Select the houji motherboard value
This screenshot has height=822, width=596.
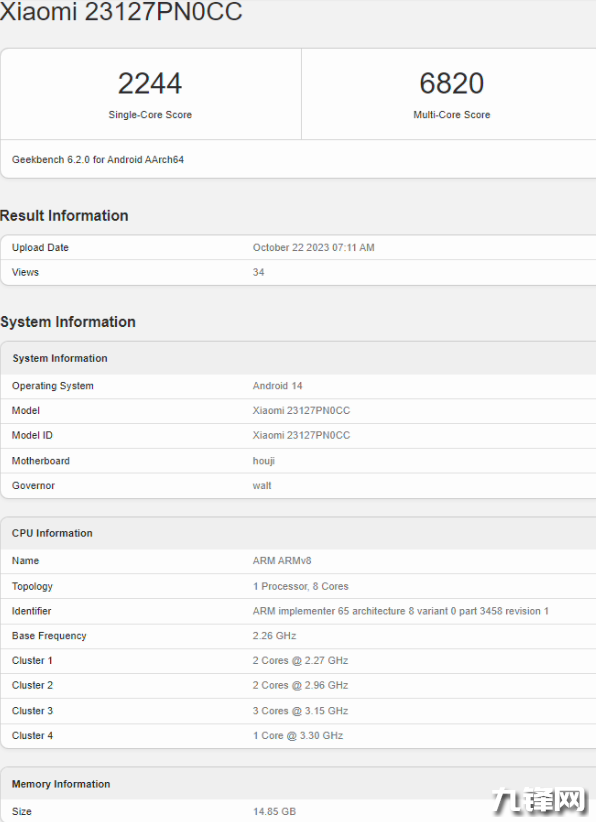point(264,461)
